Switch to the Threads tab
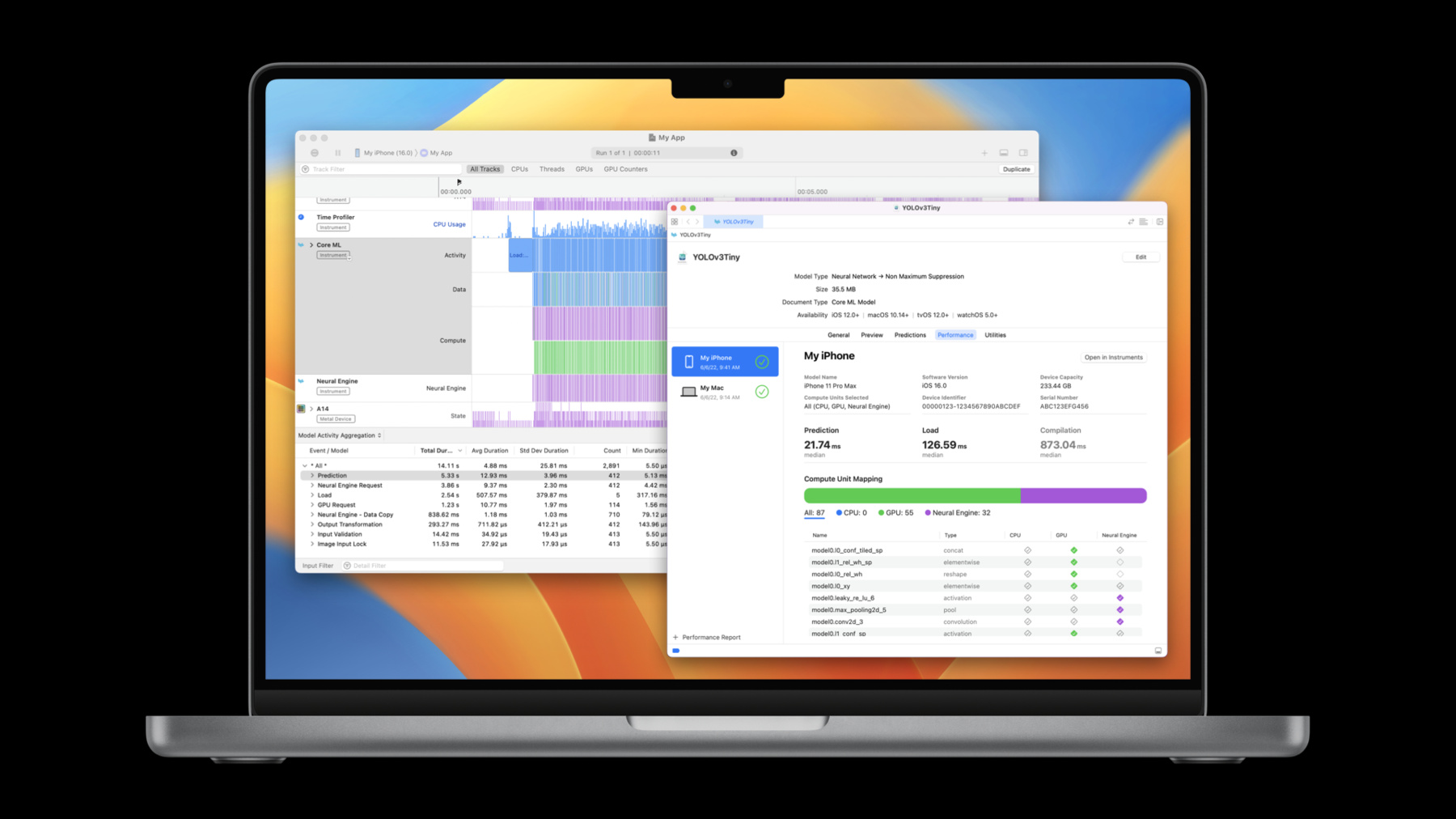The image size is (1456, 819). [x=552, y=169]
